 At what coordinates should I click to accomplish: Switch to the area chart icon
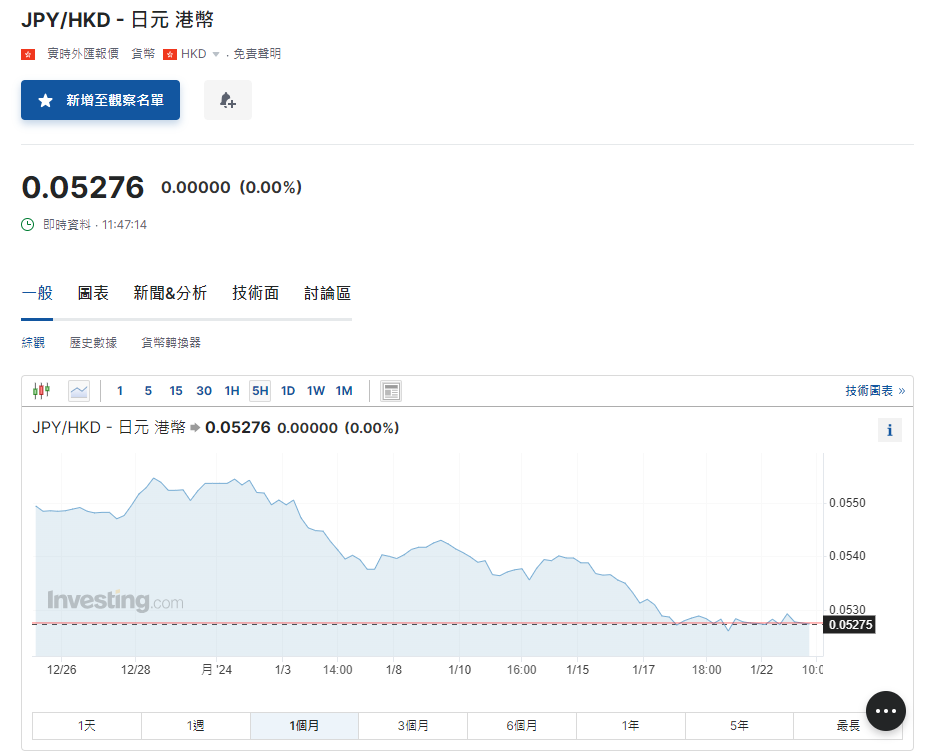[79, 391]
